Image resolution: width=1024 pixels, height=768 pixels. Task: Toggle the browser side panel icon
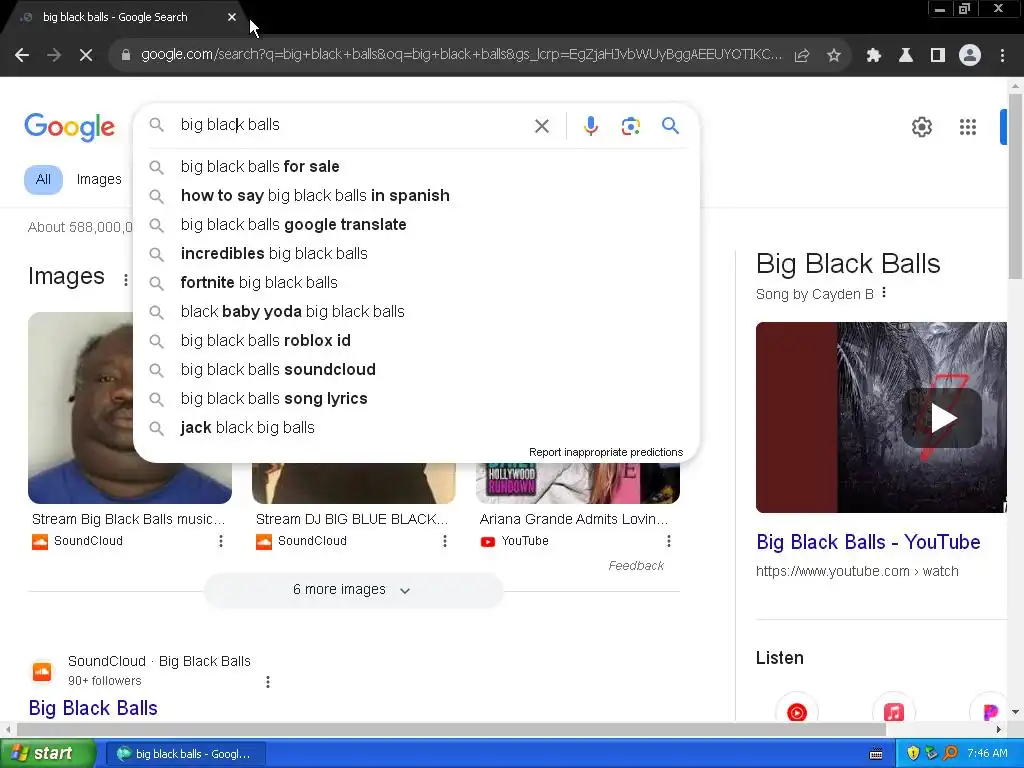(x=938, y=56)
